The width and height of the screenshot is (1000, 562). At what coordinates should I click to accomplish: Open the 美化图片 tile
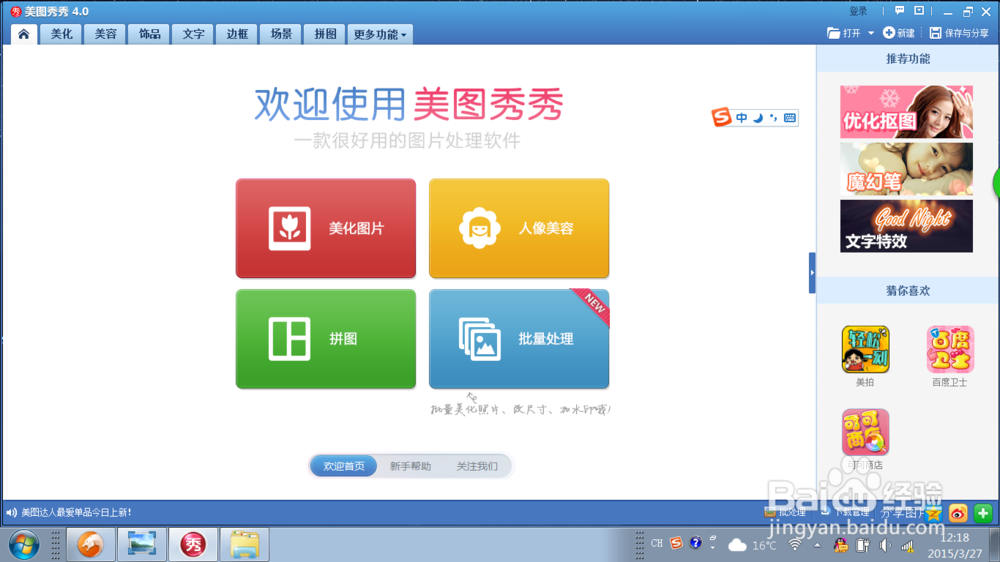(x=326, y=228)
